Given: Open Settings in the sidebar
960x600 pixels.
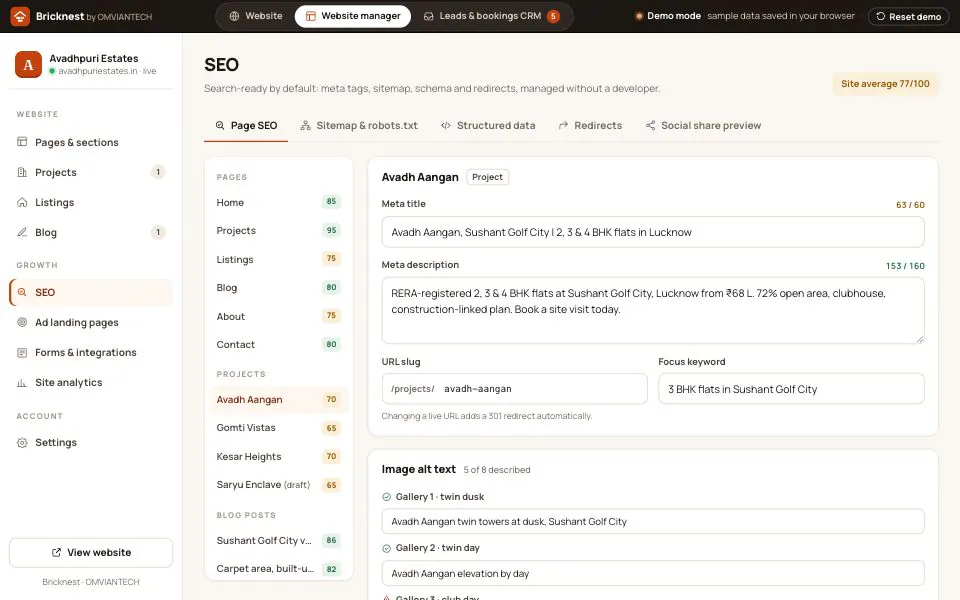Looking at the screenshot, I should click(x=91, y=443).
